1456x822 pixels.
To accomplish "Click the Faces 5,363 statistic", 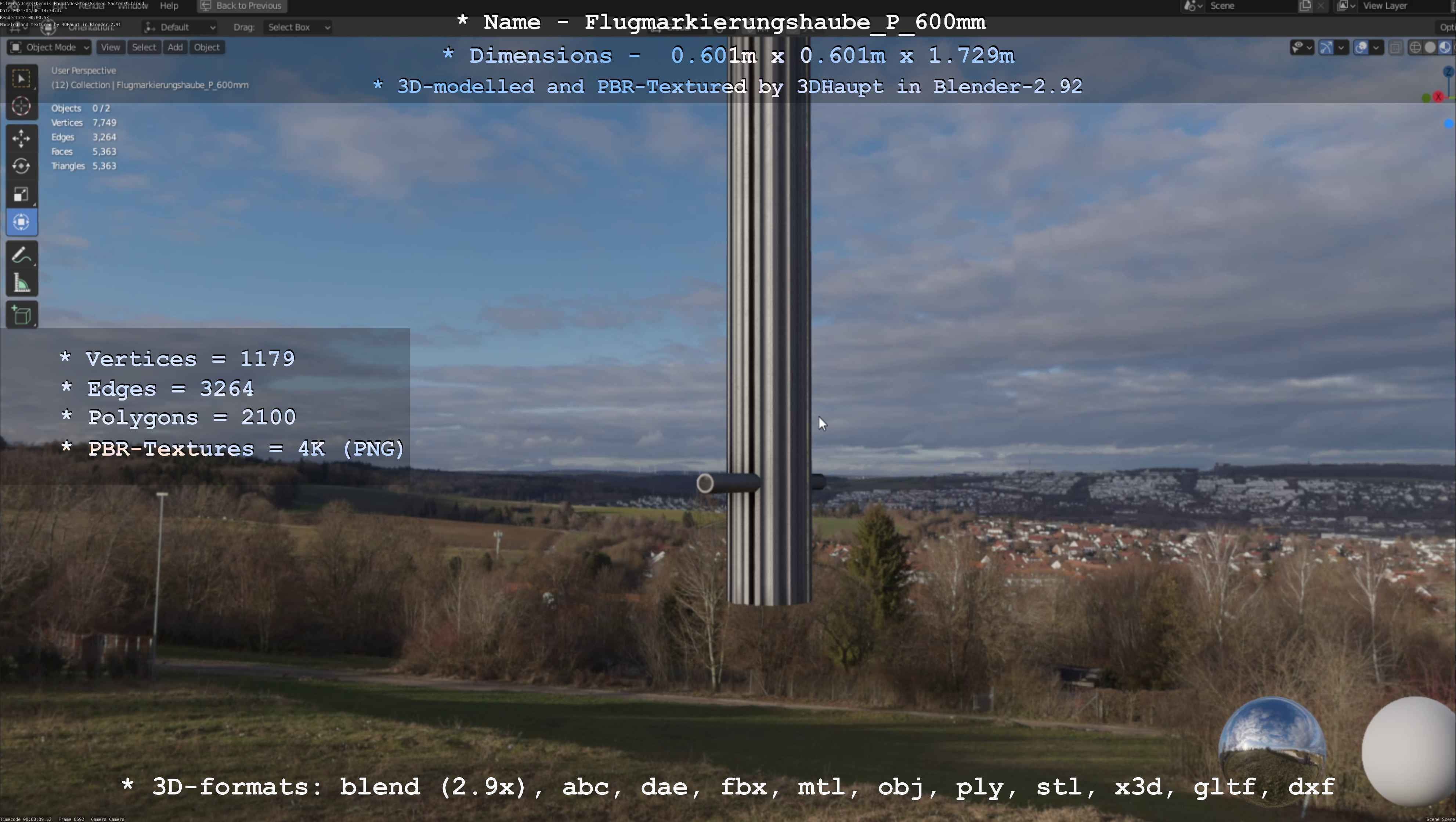I will (84, 151).
